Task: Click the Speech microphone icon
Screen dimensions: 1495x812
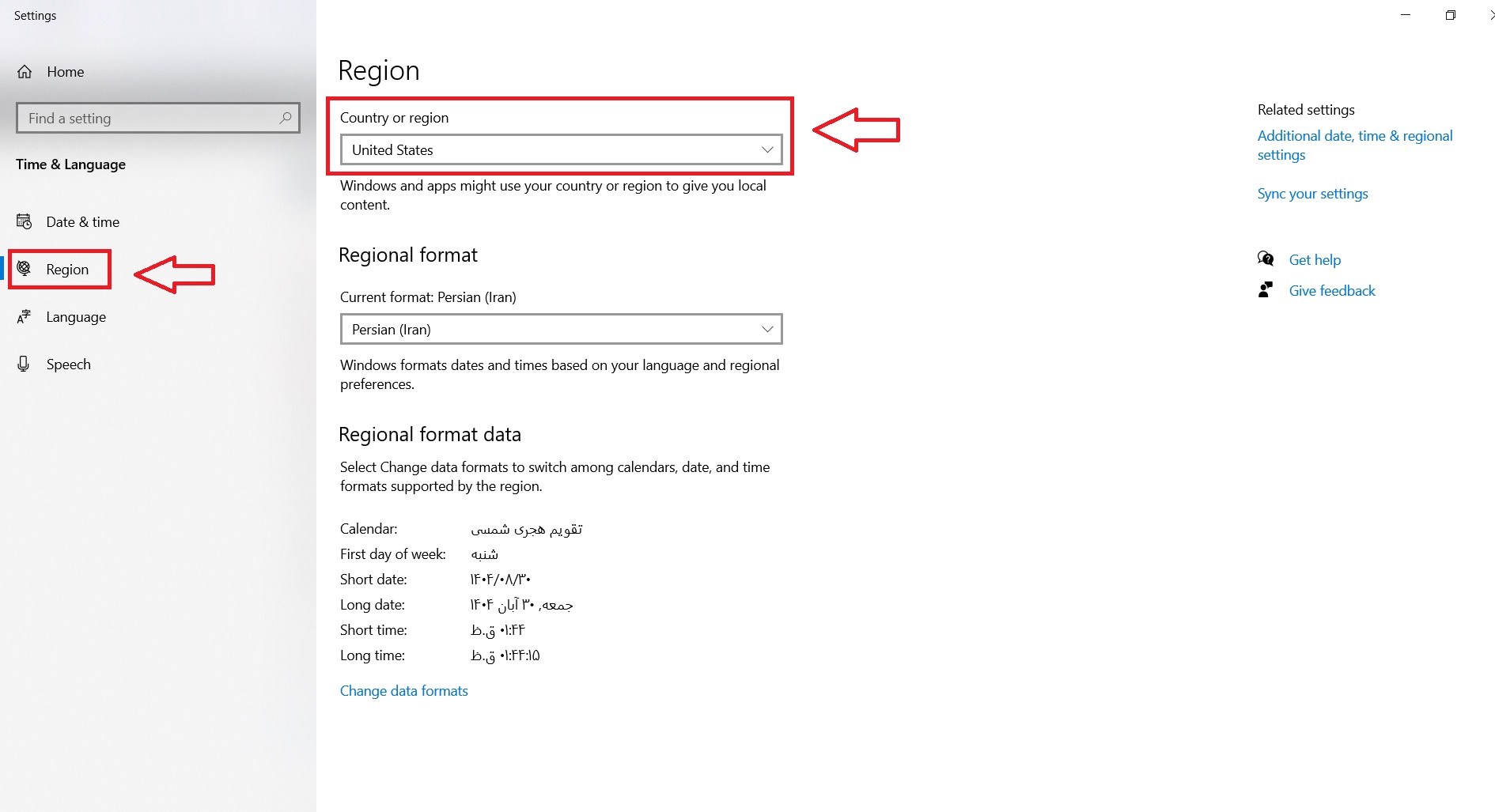Action: [x=24, y=364]
